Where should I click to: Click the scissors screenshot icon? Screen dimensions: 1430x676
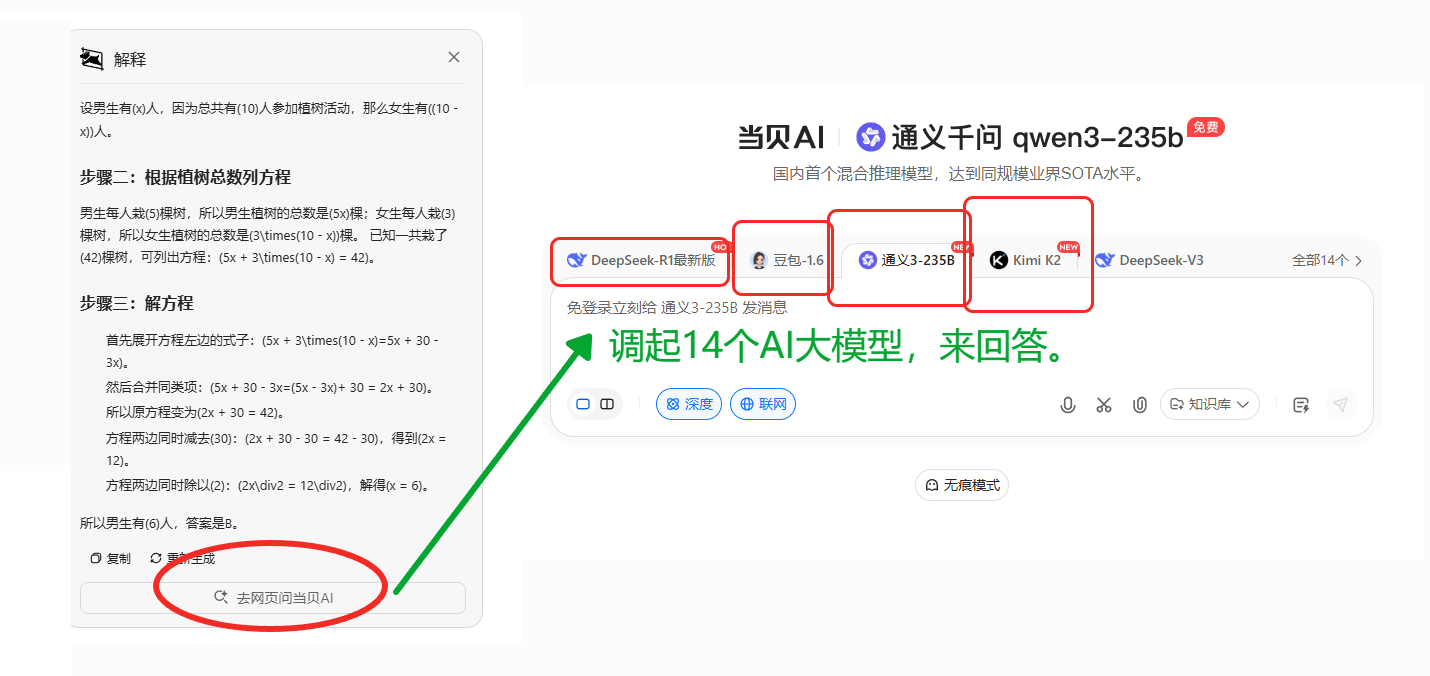pos(1104,405)
